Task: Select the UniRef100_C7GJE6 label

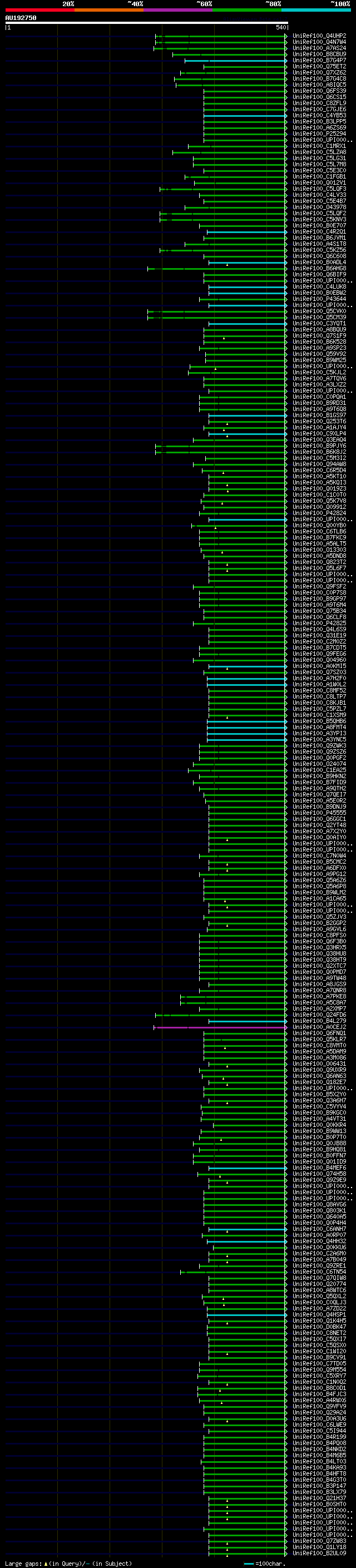Action: 319,109
